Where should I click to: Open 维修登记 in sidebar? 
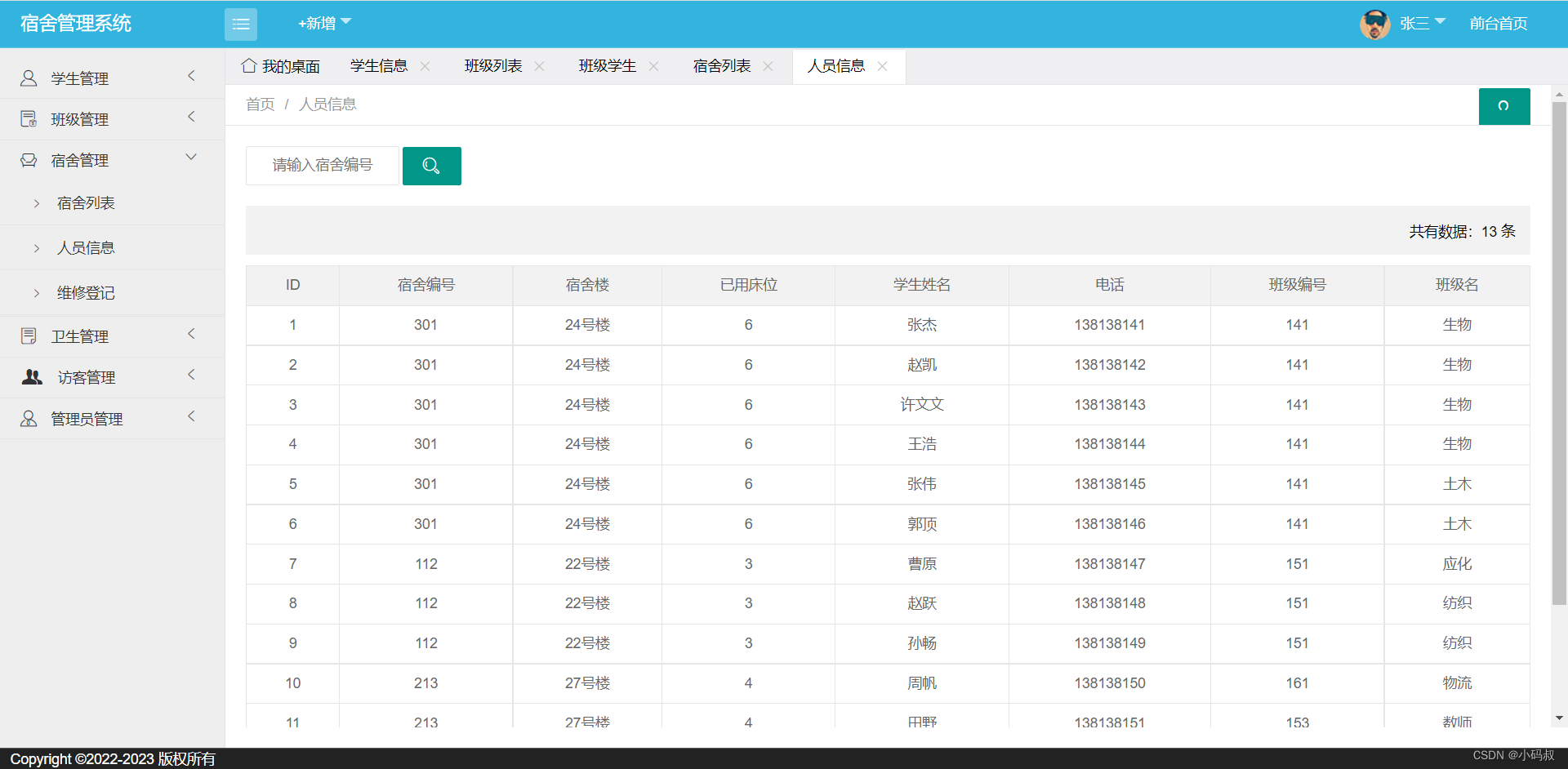86,293
